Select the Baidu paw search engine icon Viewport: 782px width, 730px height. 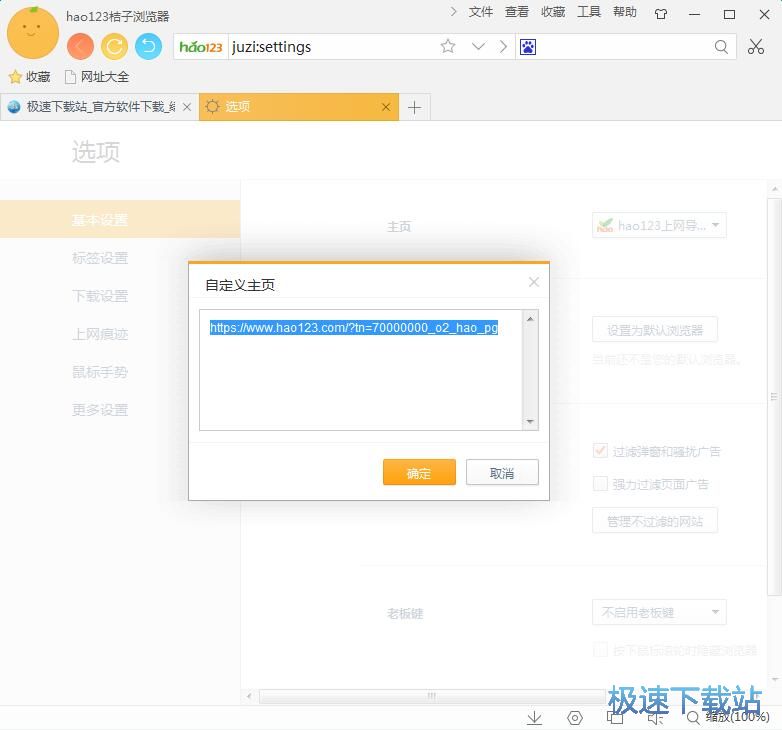point(528,47)
